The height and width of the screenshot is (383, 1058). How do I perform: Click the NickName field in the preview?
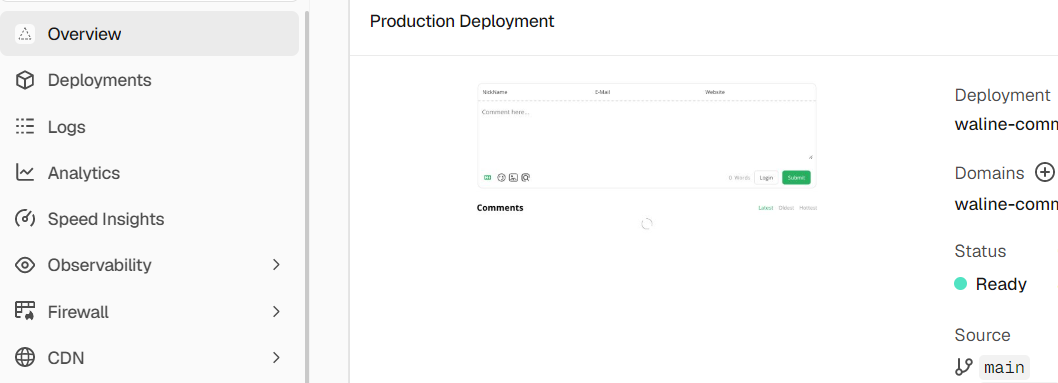pyautogui.click(x=534, y=92)
